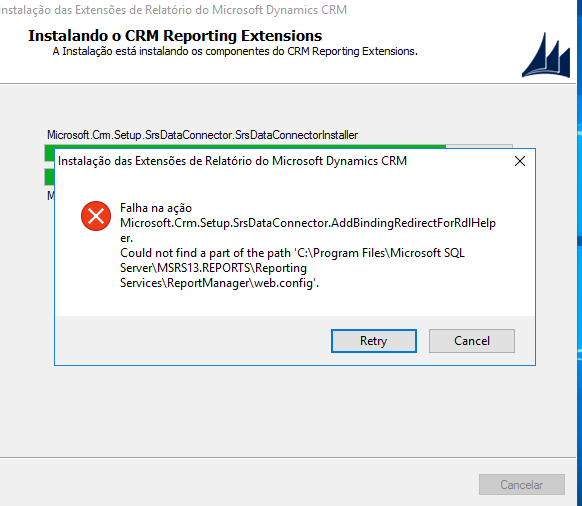This screenshot has width=582, height=506.
Task: Click the 'A Instalação está instalando' subtitle
Action: tap(235, 51)
